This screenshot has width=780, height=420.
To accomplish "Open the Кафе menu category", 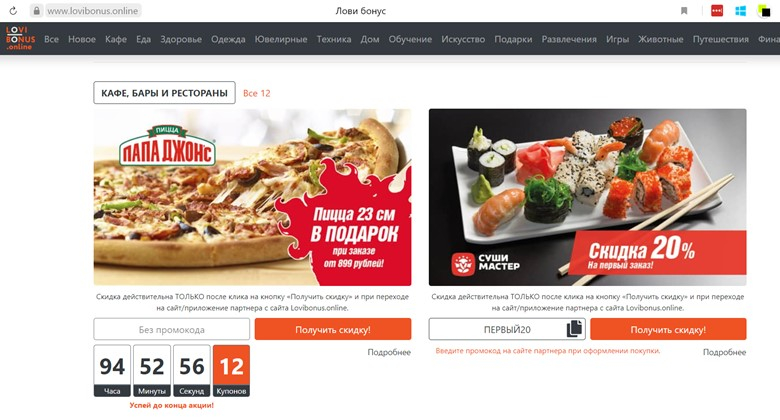I will click(x=116, y=39).
